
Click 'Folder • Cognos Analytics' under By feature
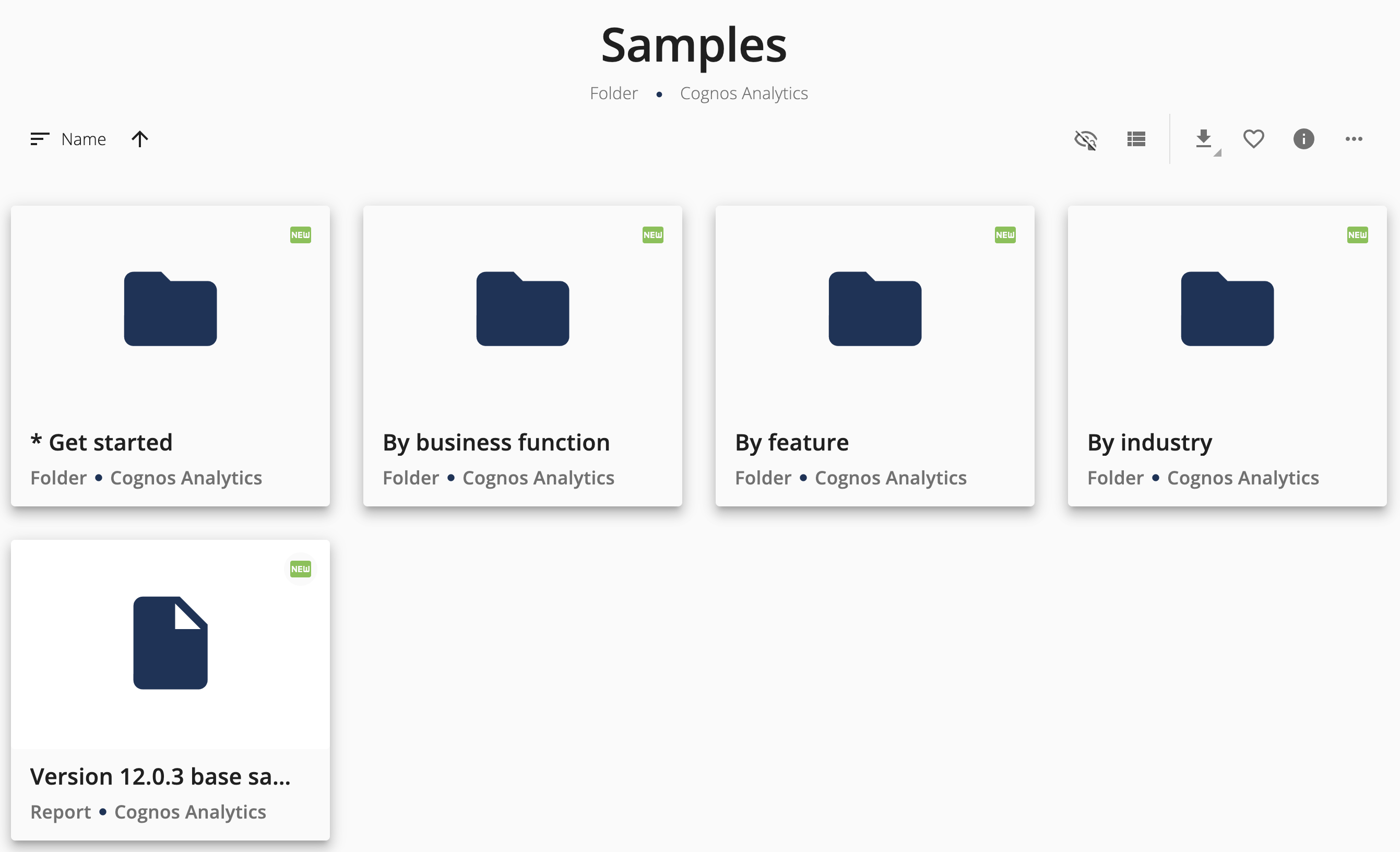[x=850, y=478]
